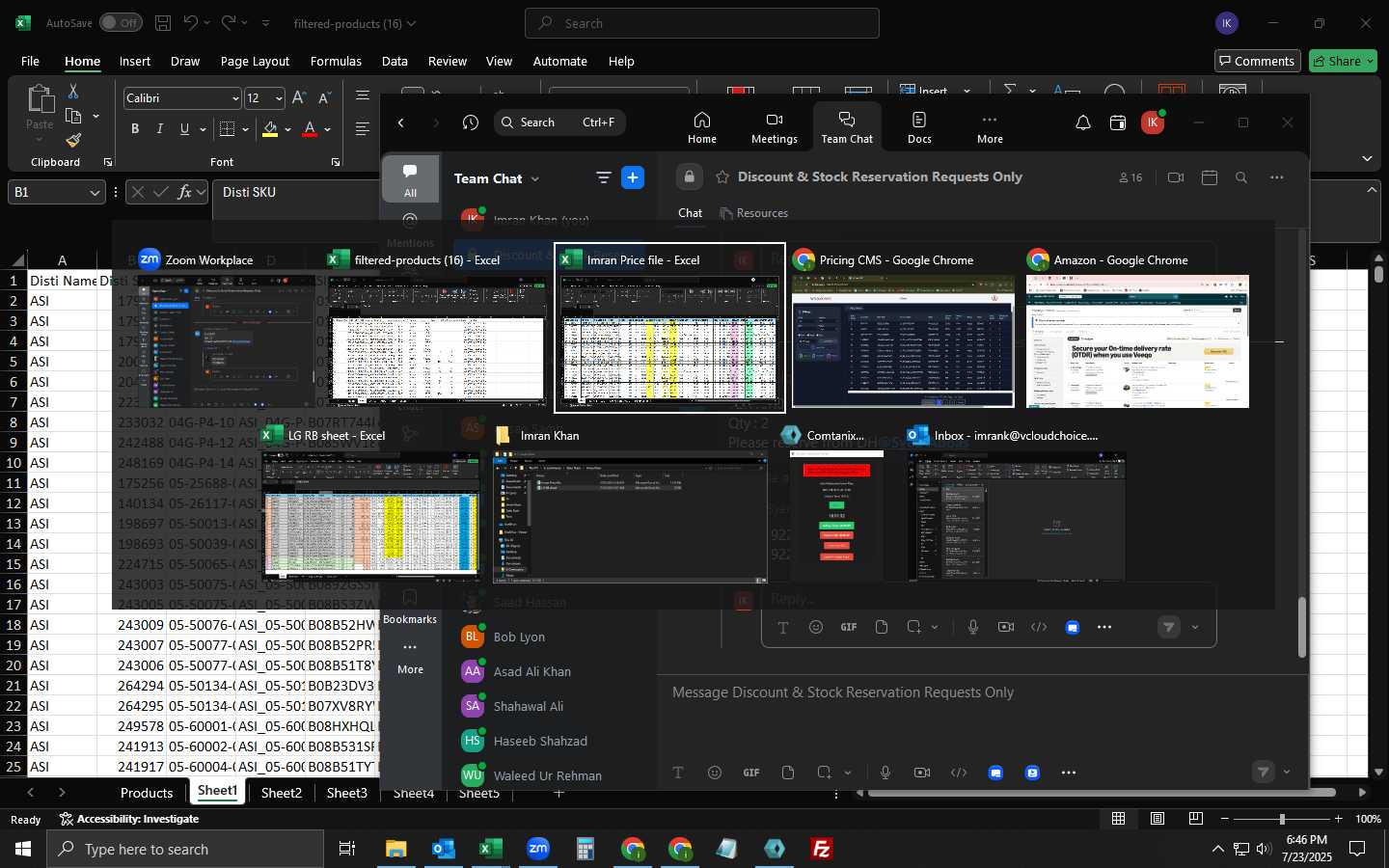Screen dimensions: 1389x868
Task: Click the red Font Color swatch
Action: 310,128
